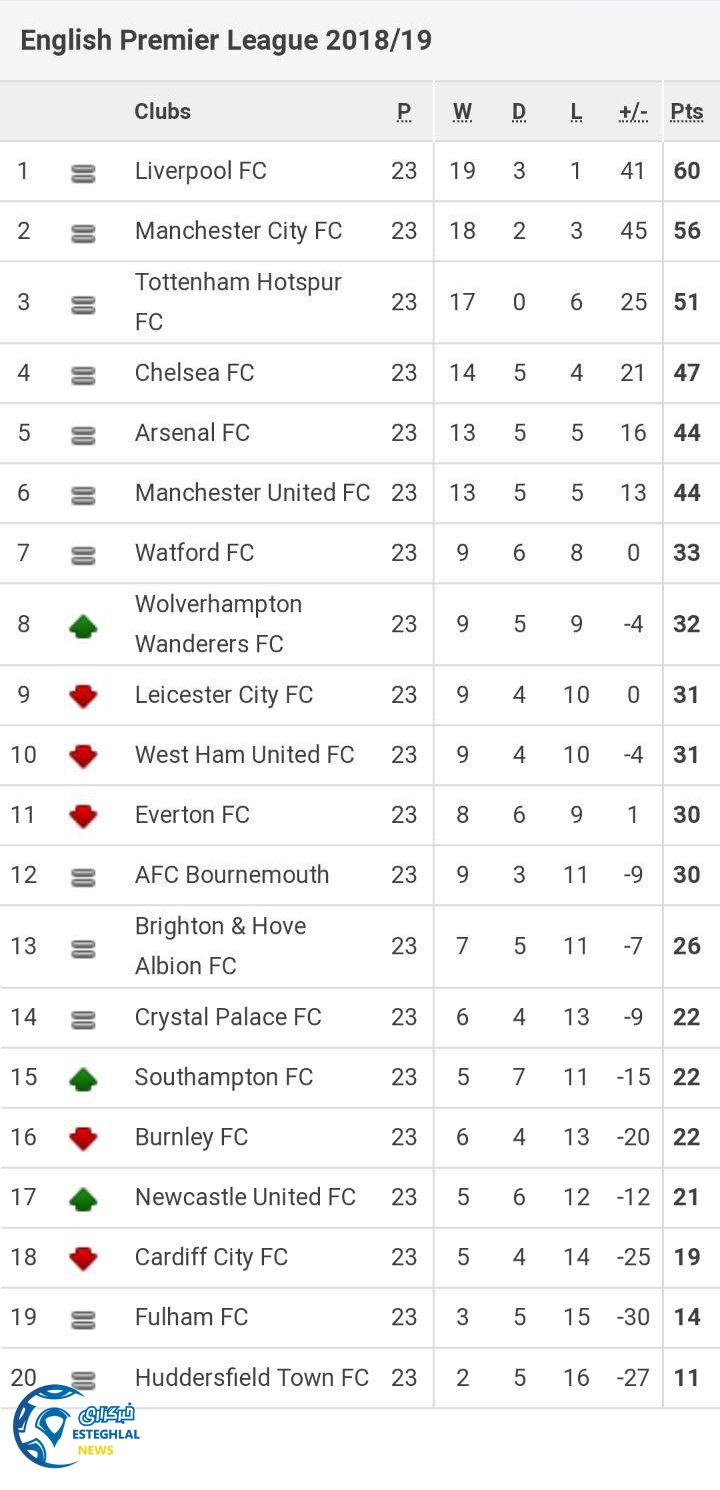Screen dimensions: 720x1490
Task: Click the P played column header
Action: (404, 112)
